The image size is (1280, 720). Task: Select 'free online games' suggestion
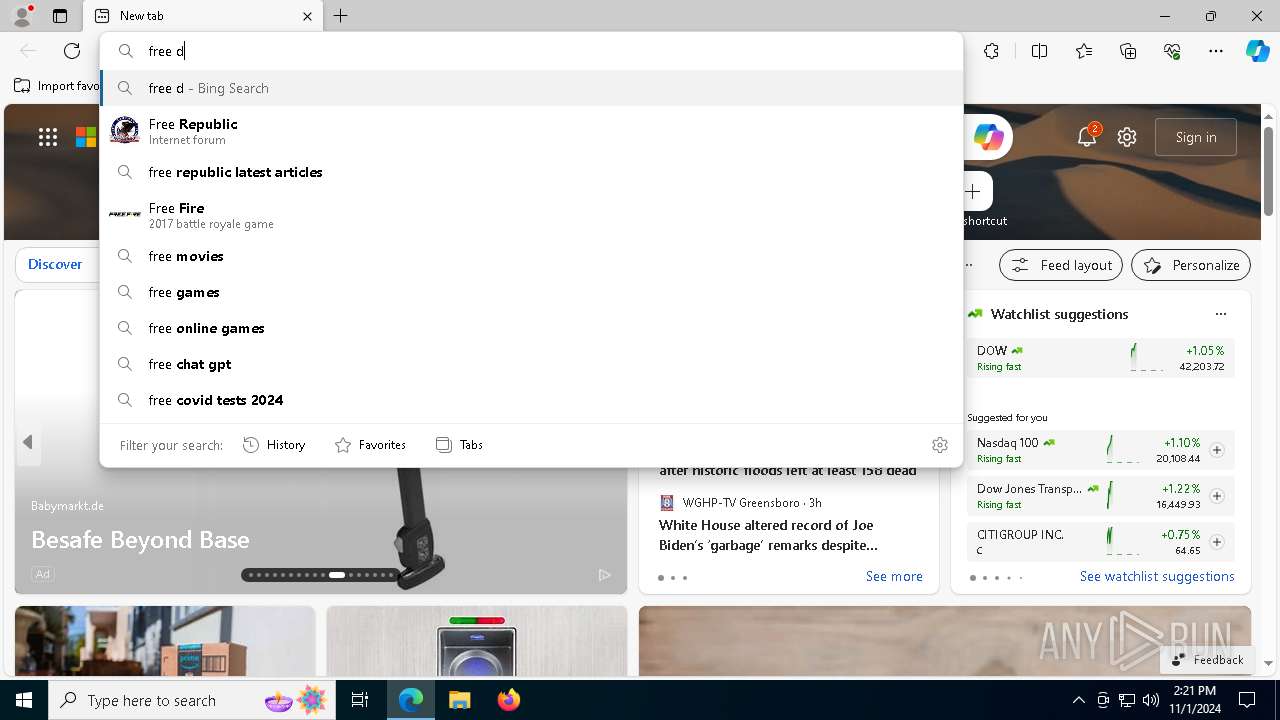(531, 328)
